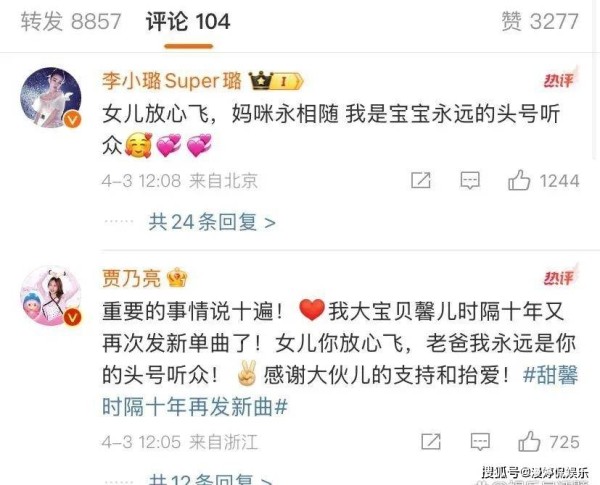Open the 赞 3277 likes tab
Viewport: 600px width, 485px height.
pos(540,21)
